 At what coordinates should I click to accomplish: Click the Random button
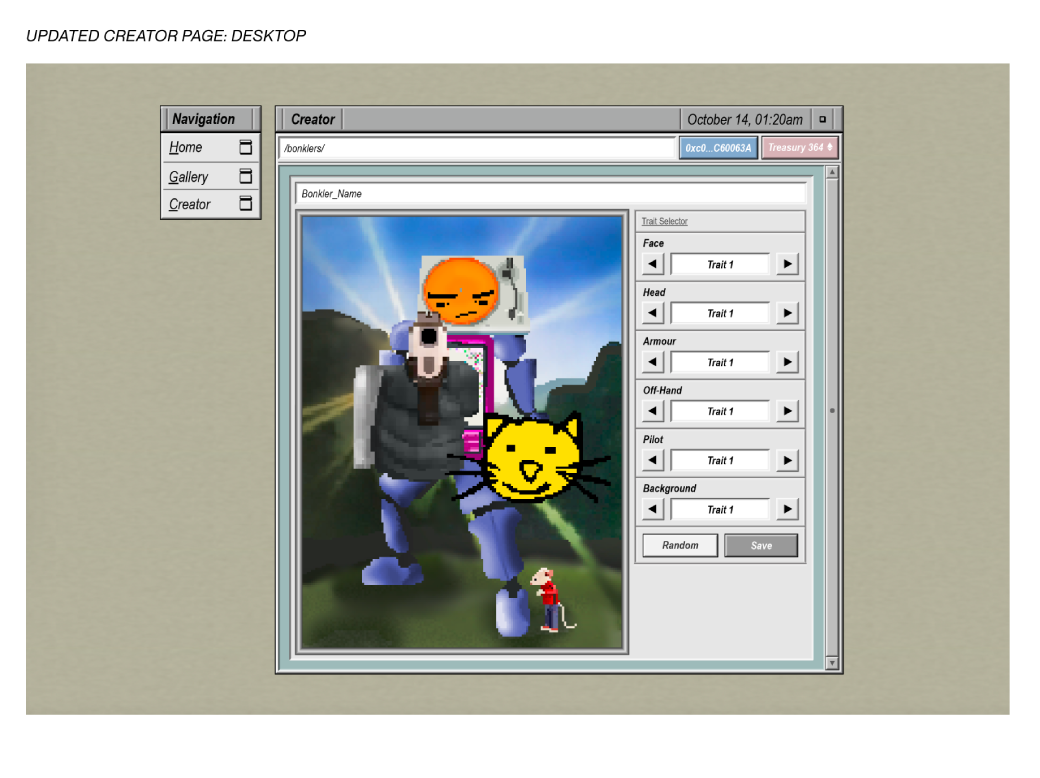coord(680,545)
